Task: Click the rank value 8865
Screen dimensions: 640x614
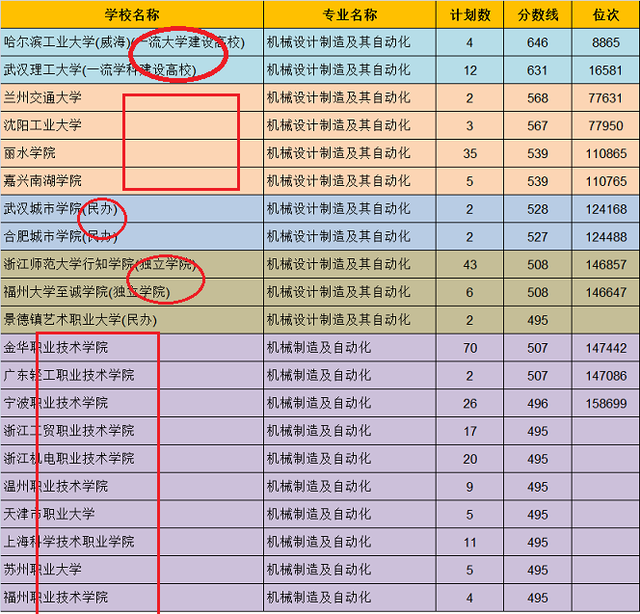Action: click(606, 42)
